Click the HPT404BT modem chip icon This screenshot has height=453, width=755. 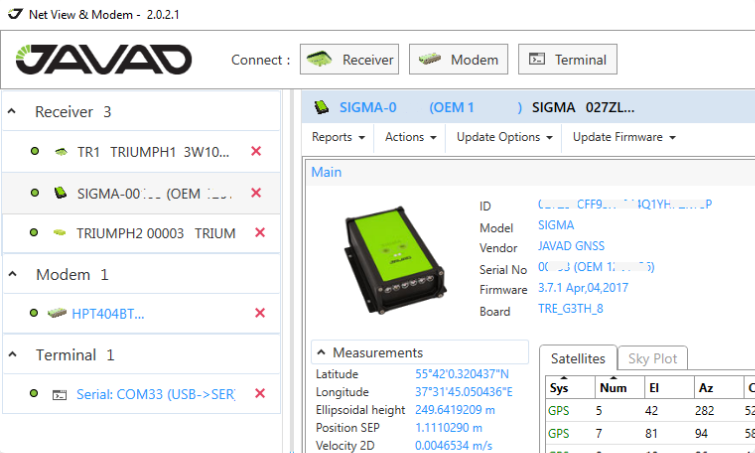pyautogui.click(x=57, y=313)
